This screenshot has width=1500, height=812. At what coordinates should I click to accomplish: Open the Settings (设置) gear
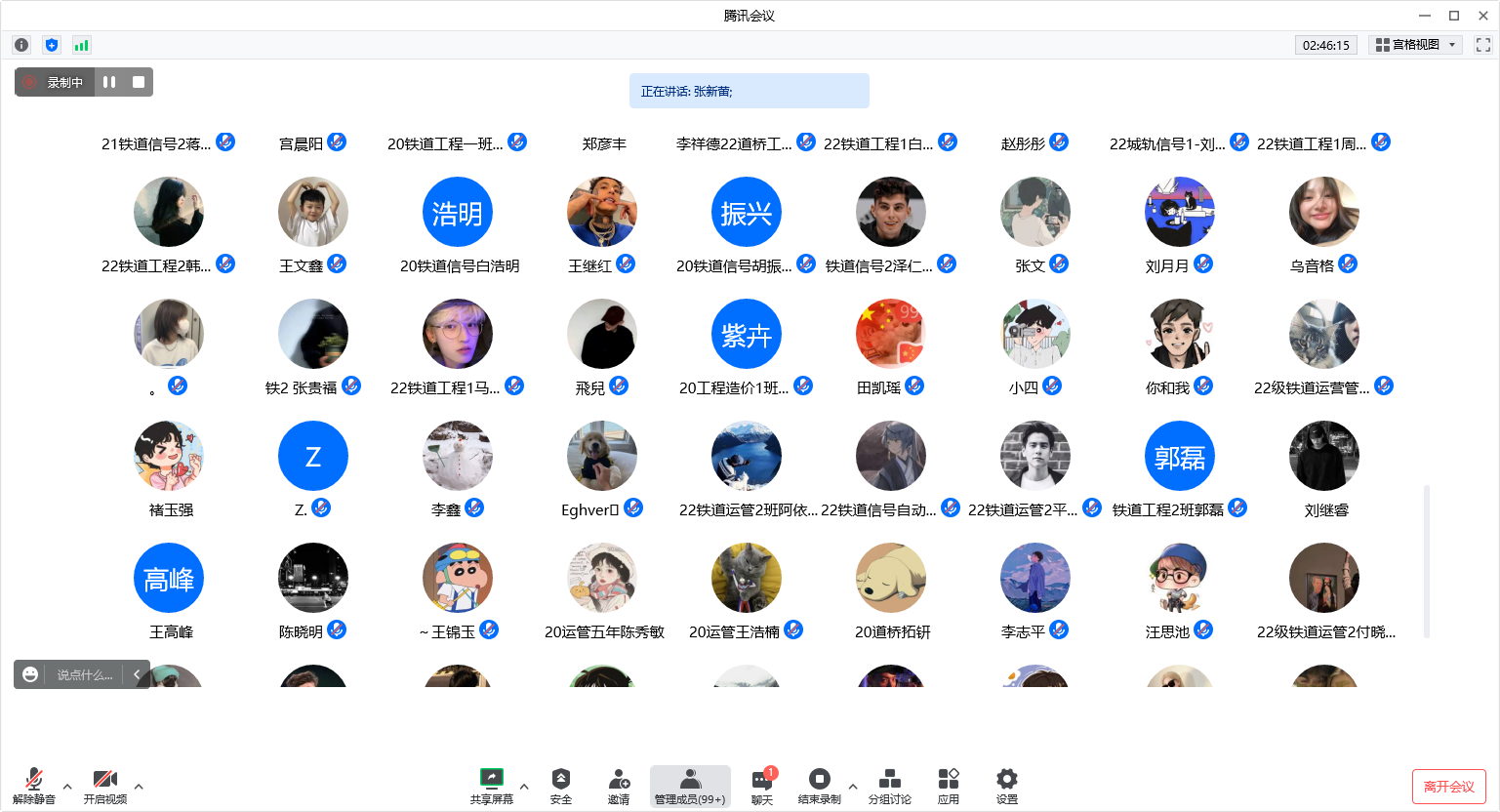[1006, 786]
